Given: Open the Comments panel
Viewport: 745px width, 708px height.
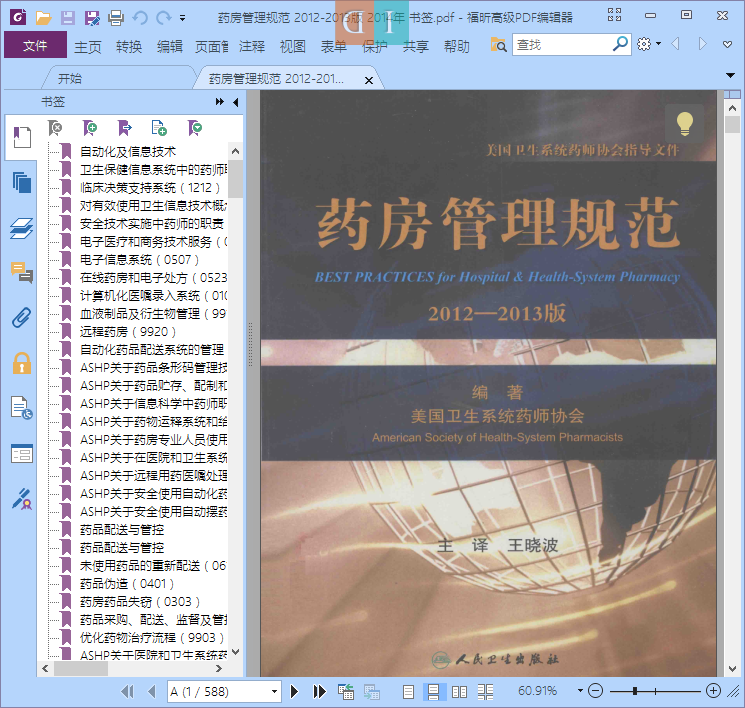Looking at the screenshot, I should click(x=21, y=273).
